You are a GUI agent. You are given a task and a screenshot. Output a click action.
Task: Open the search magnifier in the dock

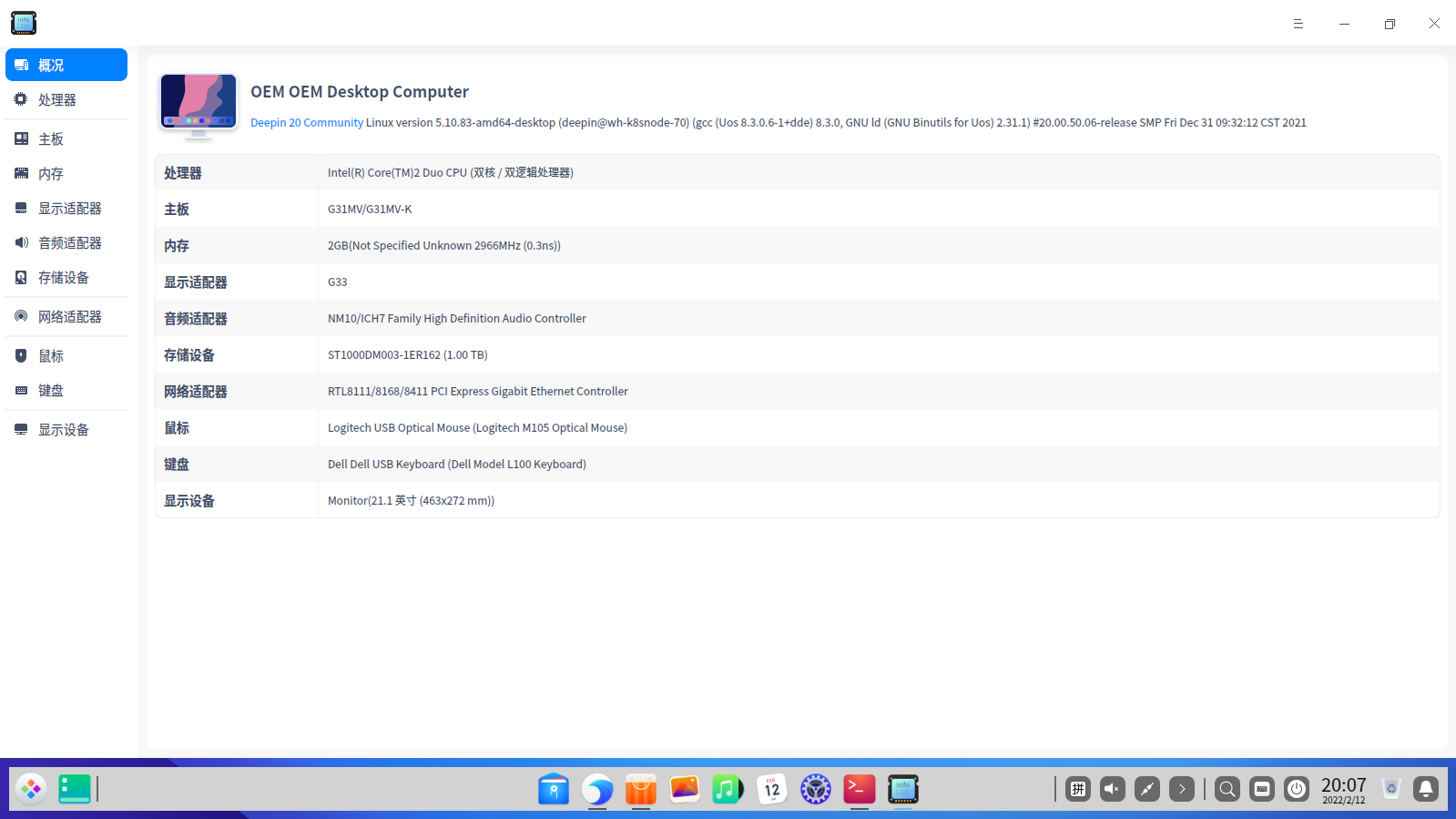pos(1227,789)
